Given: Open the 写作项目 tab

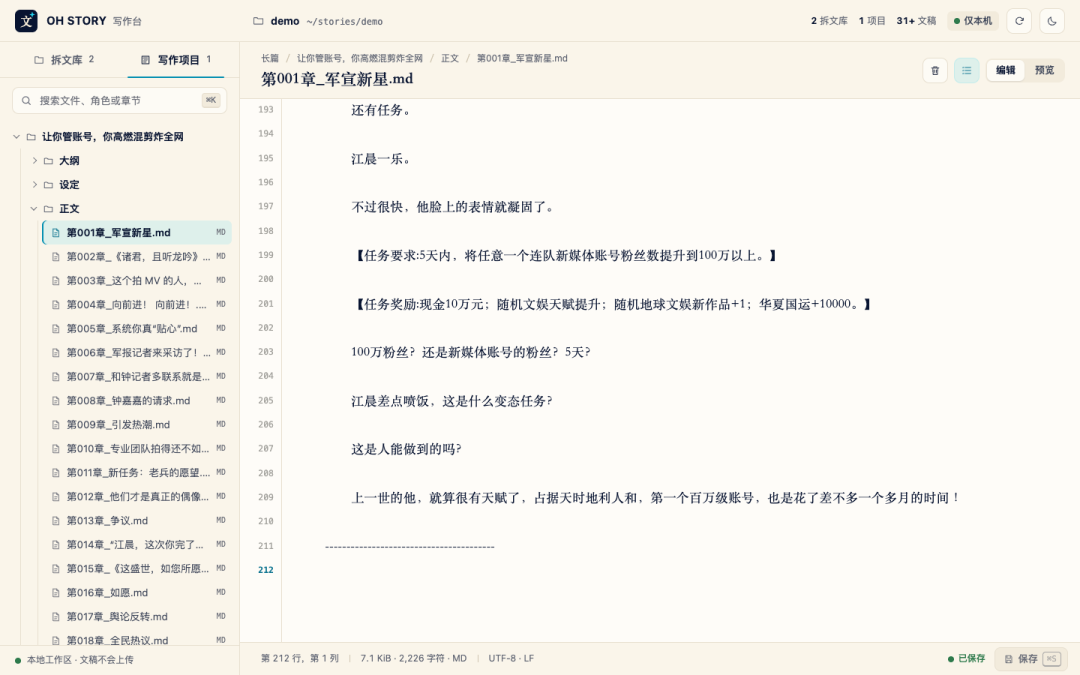Looking at the screenshot, I should 176,60.
